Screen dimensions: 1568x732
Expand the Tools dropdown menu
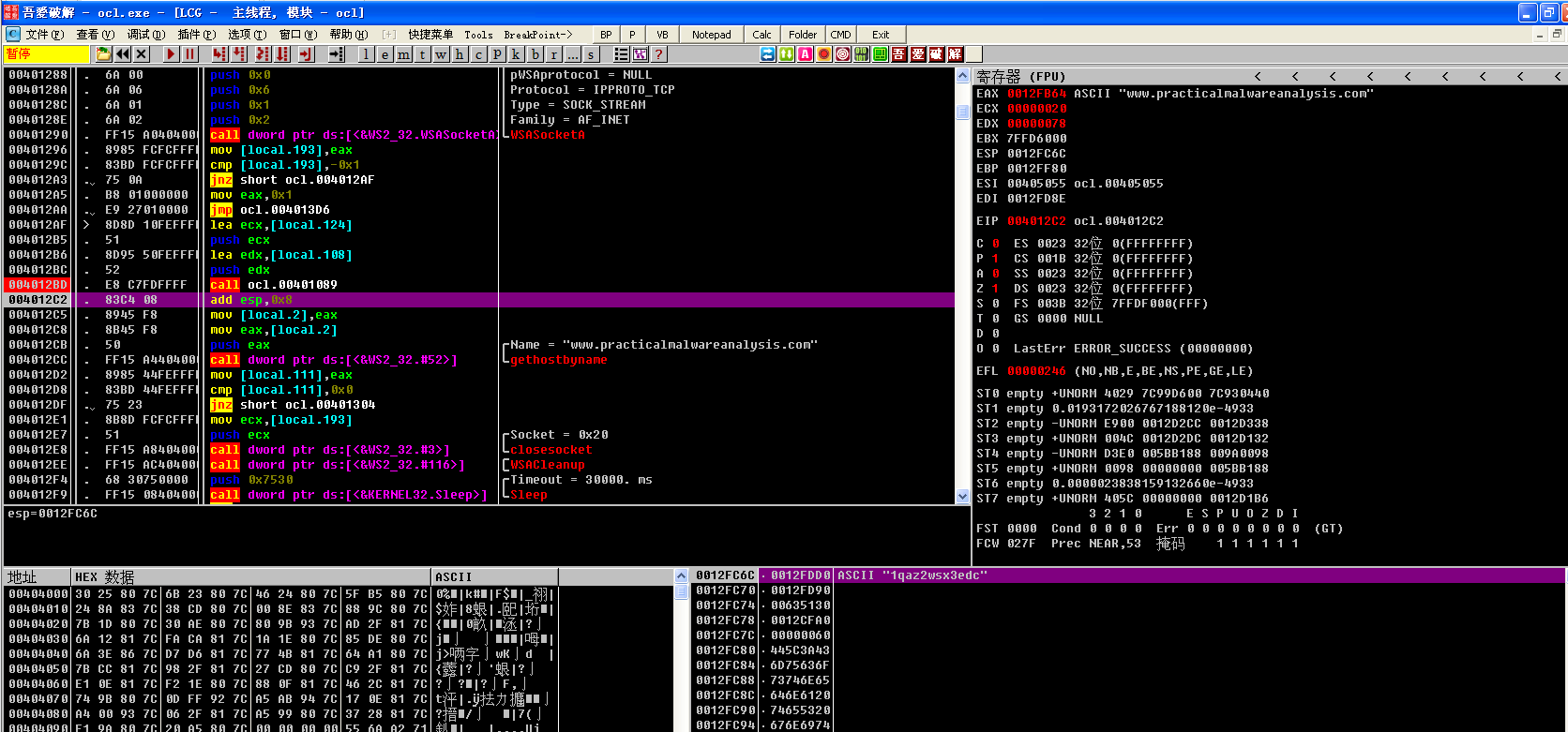tap(478, 35)
